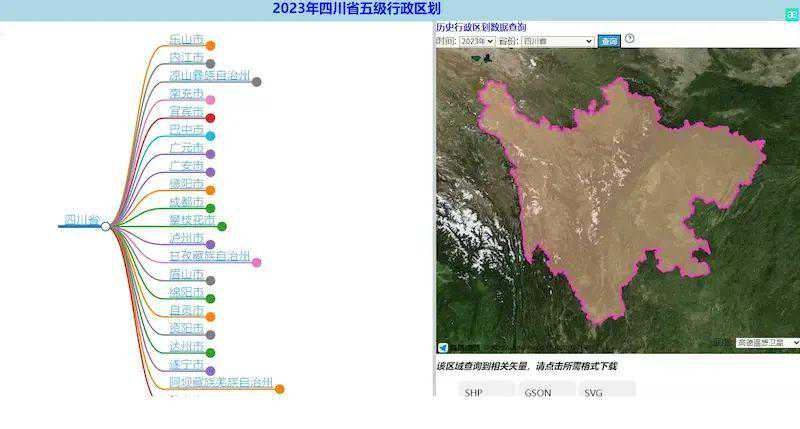
Task: Expand the green node next to 成都市
Action: (210, 208)
